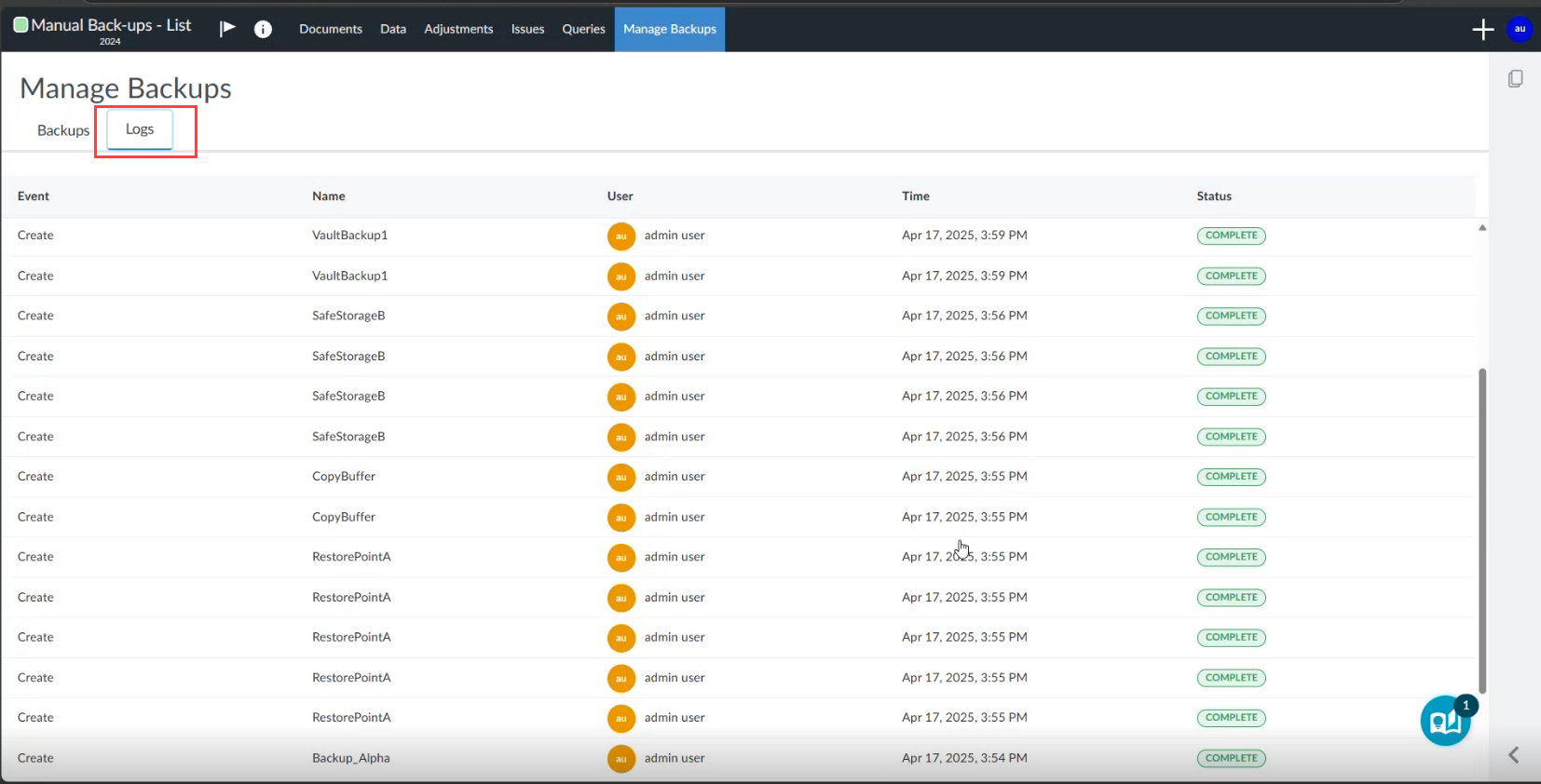The width and height of the screenshot is (1541, 784).
Task: Open the help chat widget icon
Action: (x=1445, y=721)
